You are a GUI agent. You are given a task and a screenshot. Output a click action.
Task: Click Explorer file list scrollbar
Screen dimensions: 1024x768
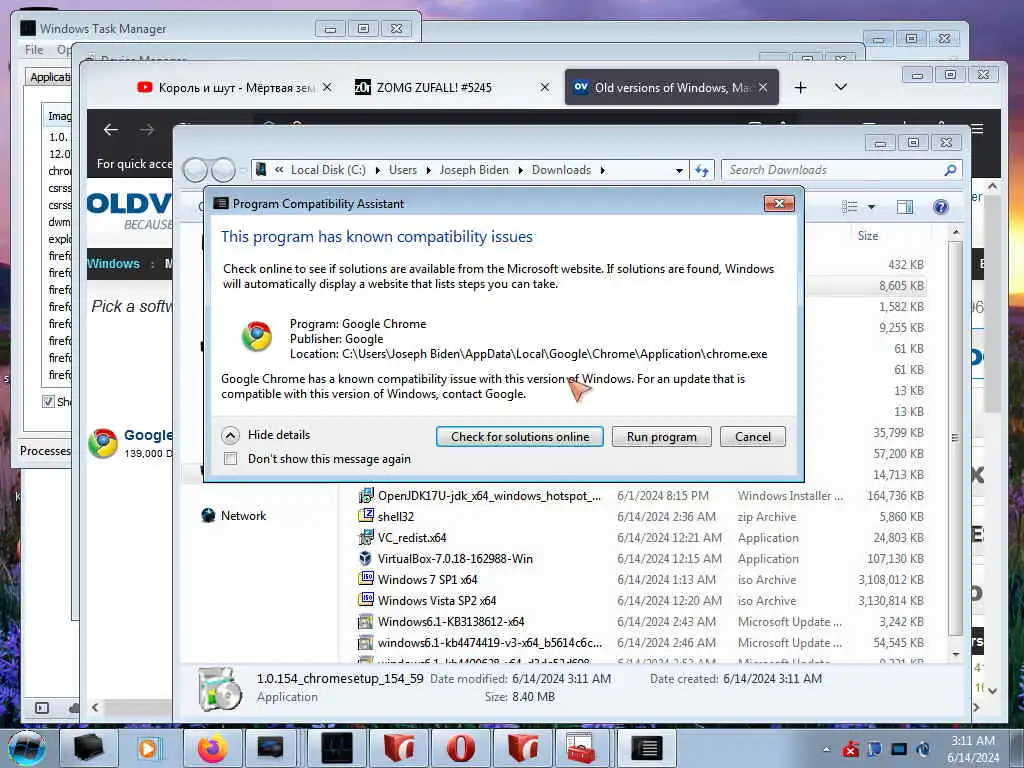tap(955, 438)
